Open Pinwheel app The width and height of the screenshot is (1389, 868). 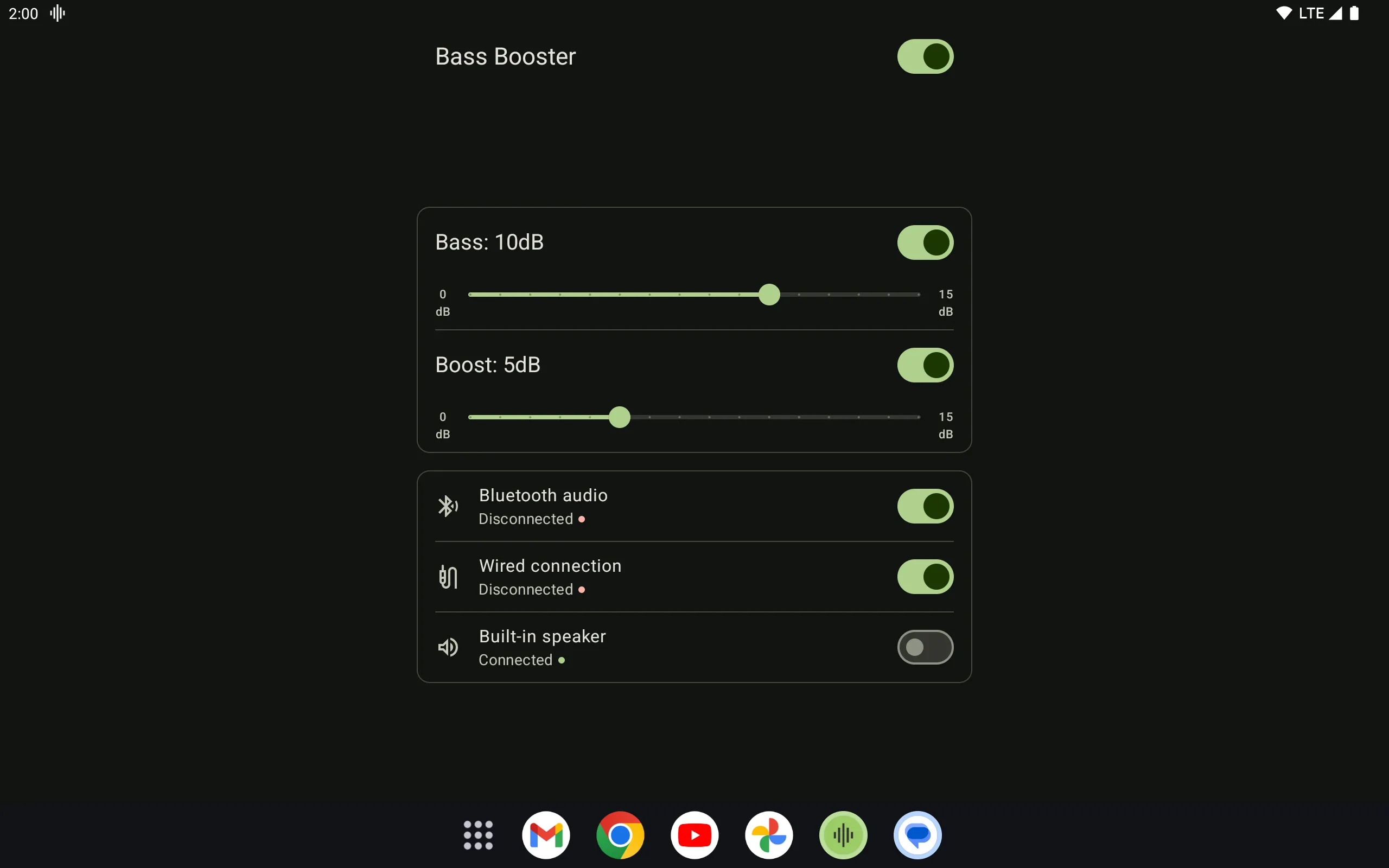[x=769, y=834]
